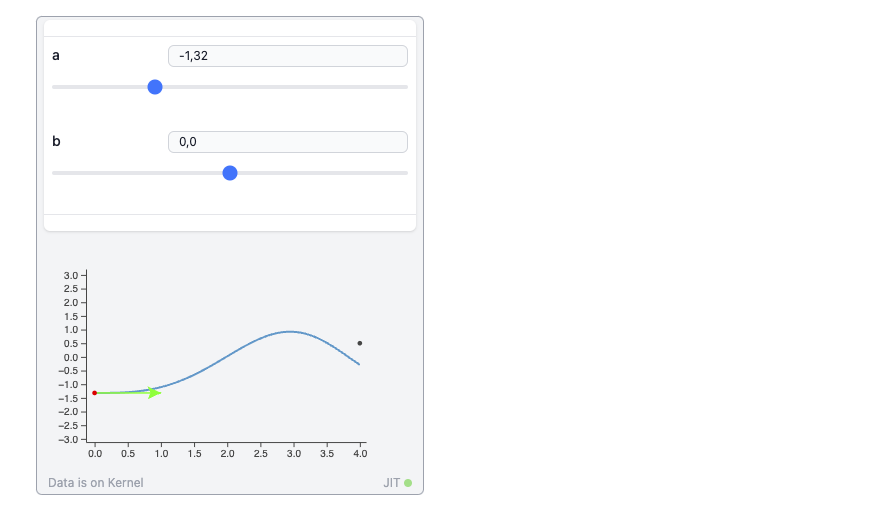Click the b value input field
Screen dimensions: 887x513
pyautogui.click(x=287, y=142)
